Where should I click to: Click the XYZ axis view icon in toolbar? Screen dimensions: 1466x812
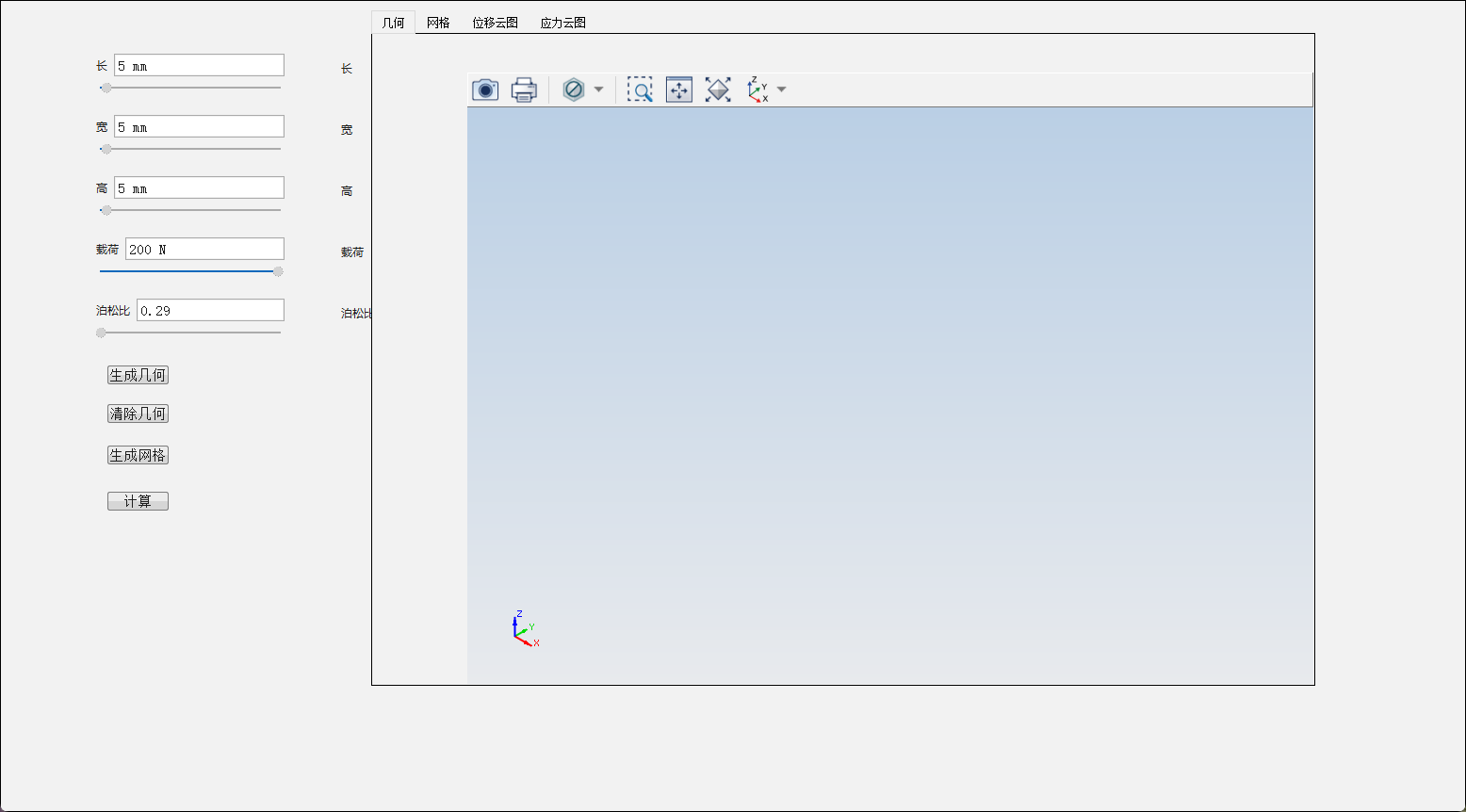(x=757, y=90)
